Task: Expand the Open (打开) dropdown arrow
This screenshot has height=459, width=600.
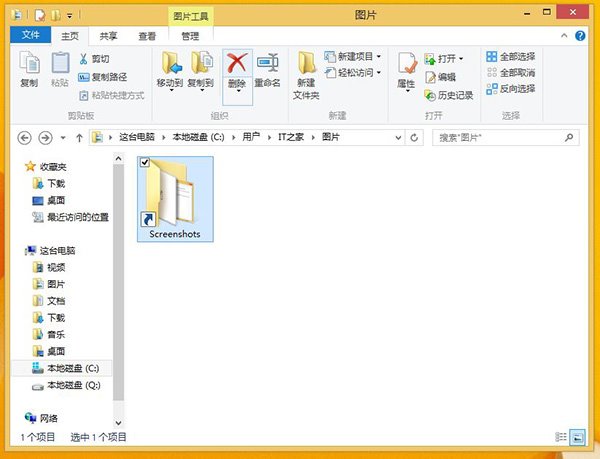Action: (461, 57)
